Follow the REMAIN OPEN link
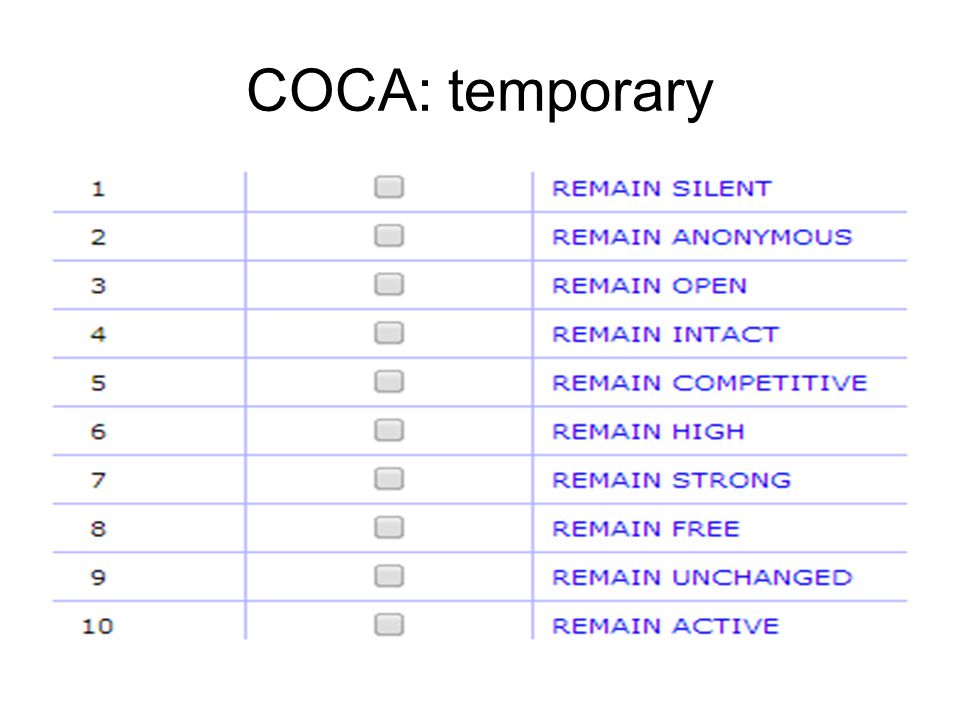 tap(650, 286)
